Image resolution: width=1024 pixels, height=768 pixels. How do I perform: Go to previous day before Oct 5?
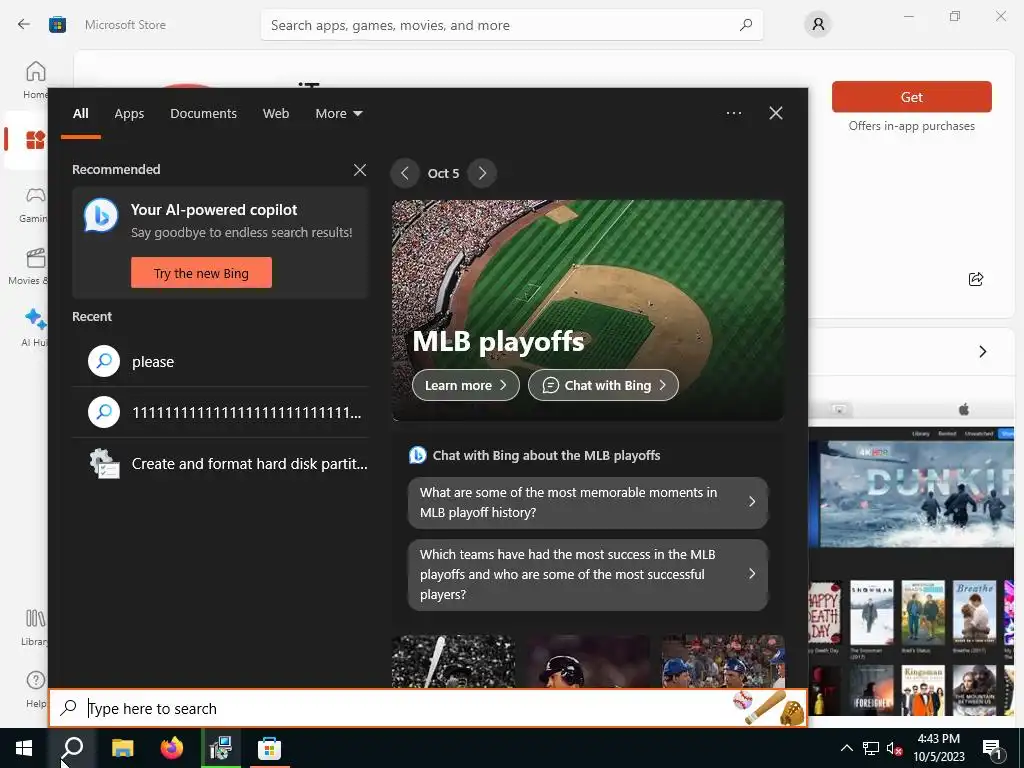pos(405,173)
